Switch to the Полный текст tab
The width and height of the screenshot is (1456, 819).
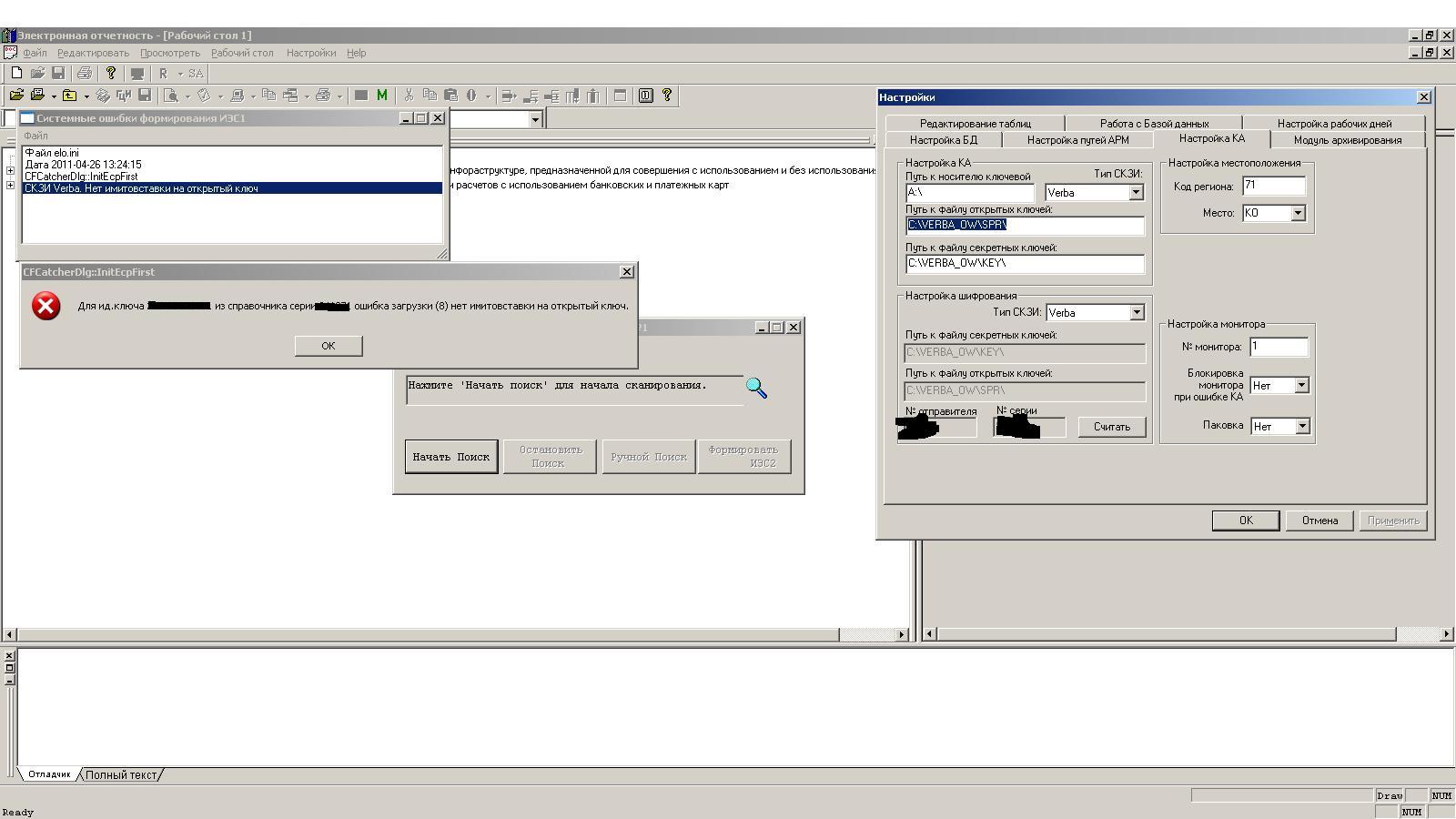[x=121, y=775]
